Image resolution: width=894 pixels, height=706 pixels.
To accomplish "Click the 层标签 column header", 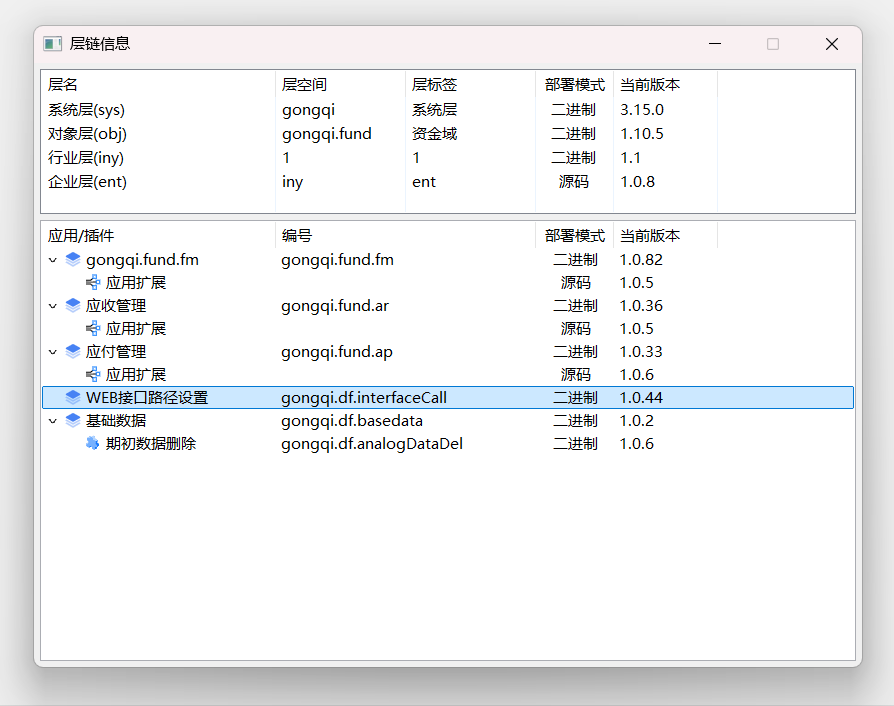I will tap(470, 85).
